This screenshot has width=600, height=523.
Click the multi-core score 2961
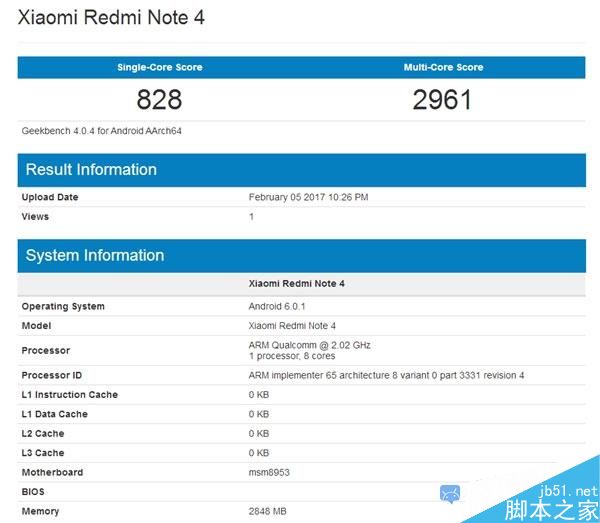442,99
